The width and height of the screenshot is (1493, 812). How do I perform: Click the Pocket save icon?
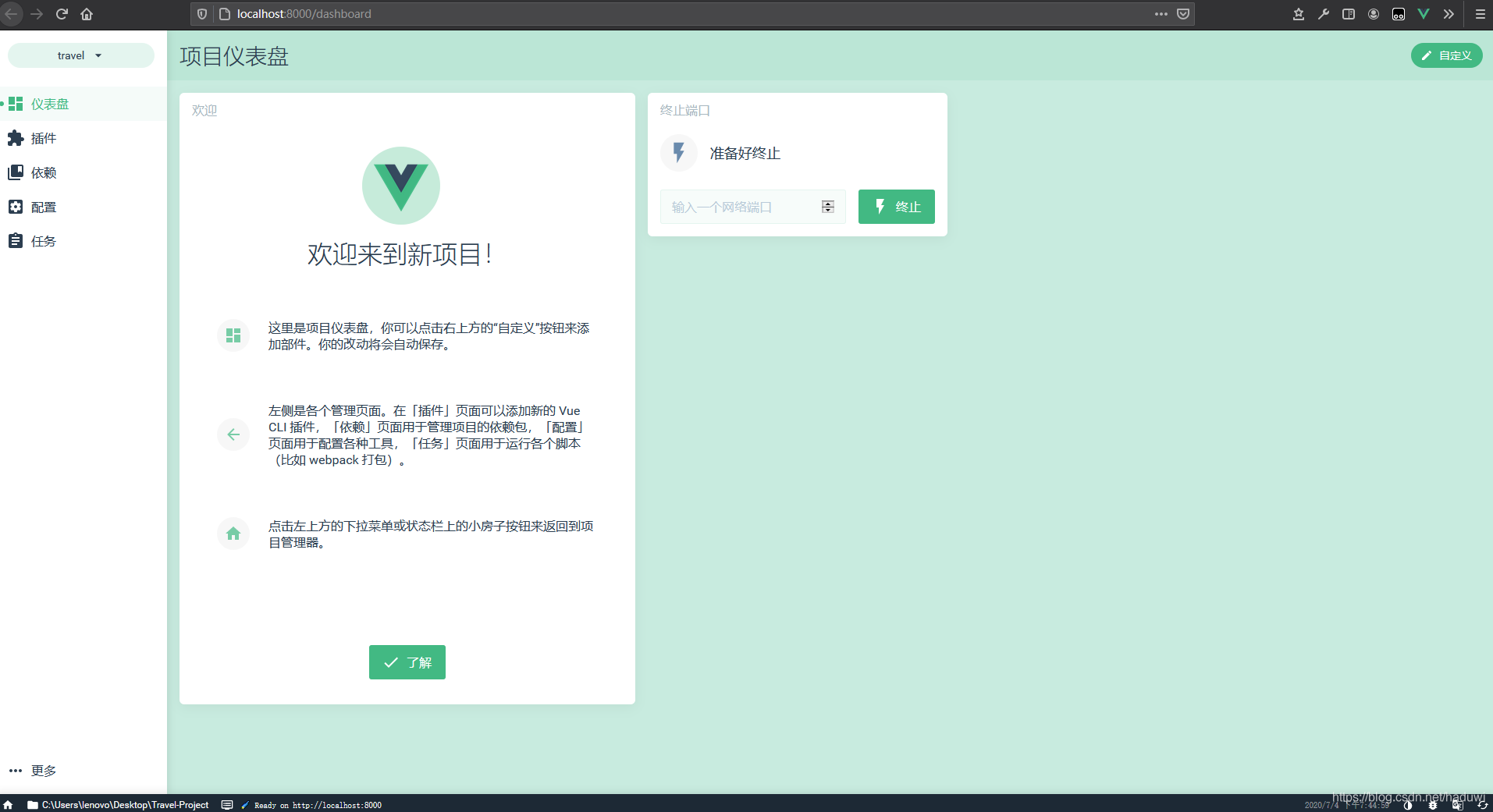[1183, 14]
